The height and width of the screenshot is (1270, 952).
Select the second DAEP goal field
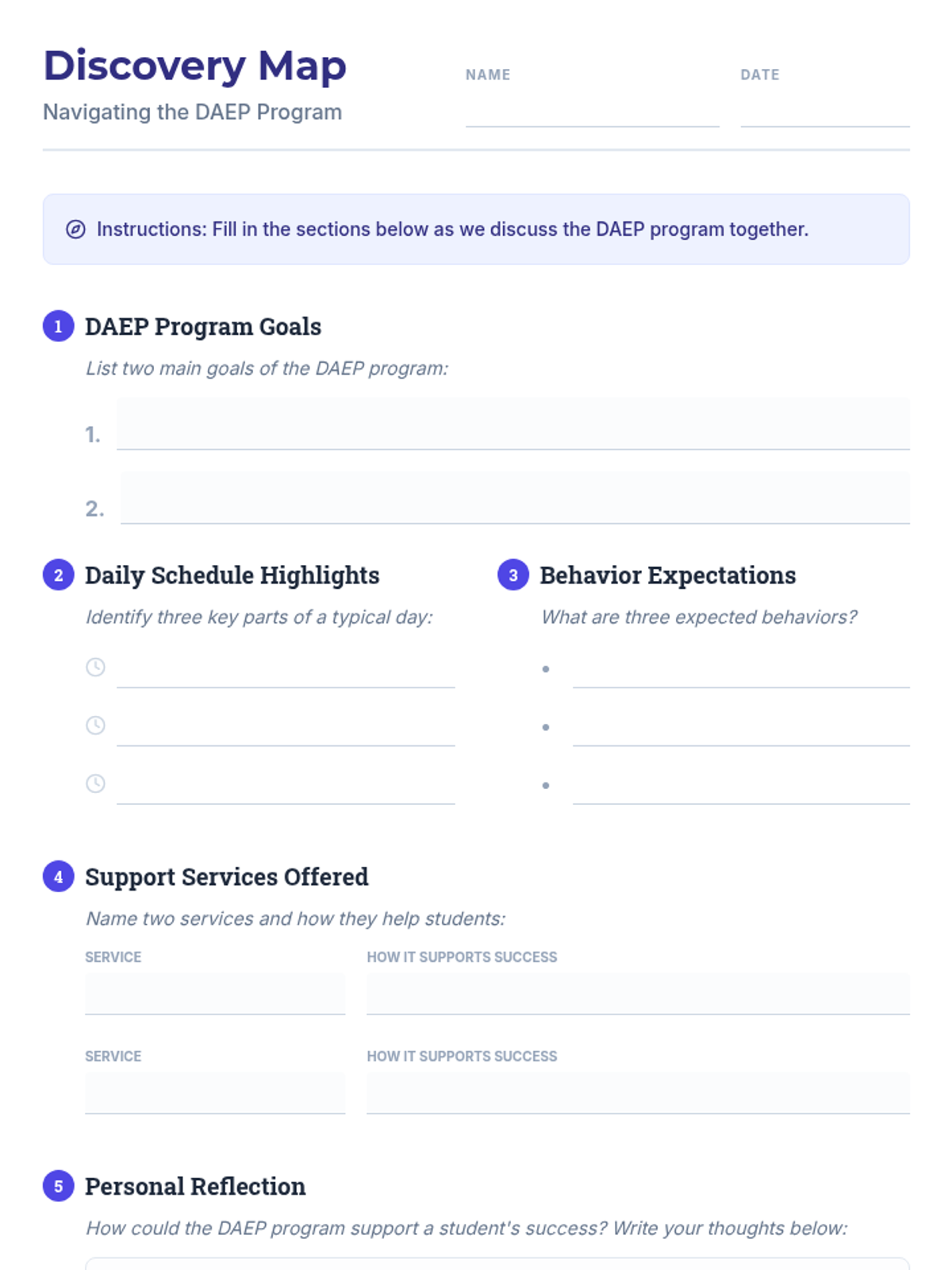click(515, 498)
